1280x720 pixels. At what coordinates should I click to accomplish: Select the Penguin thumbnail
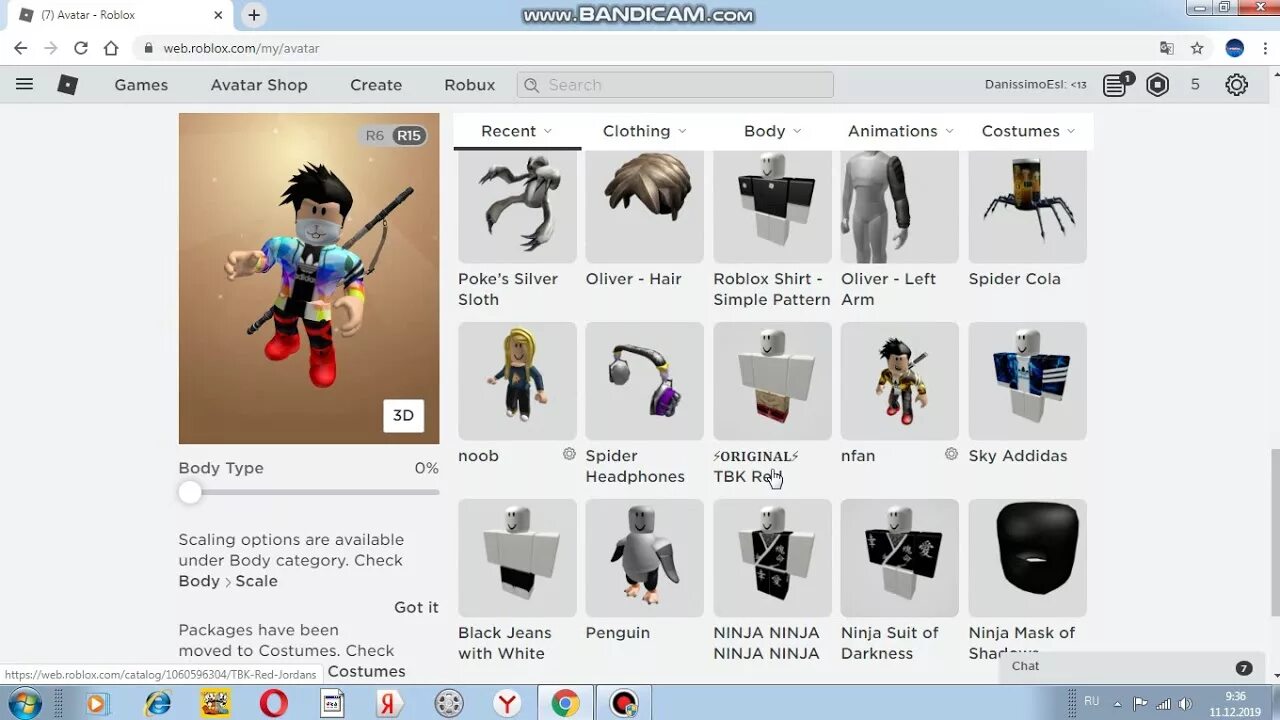[645, 558]
